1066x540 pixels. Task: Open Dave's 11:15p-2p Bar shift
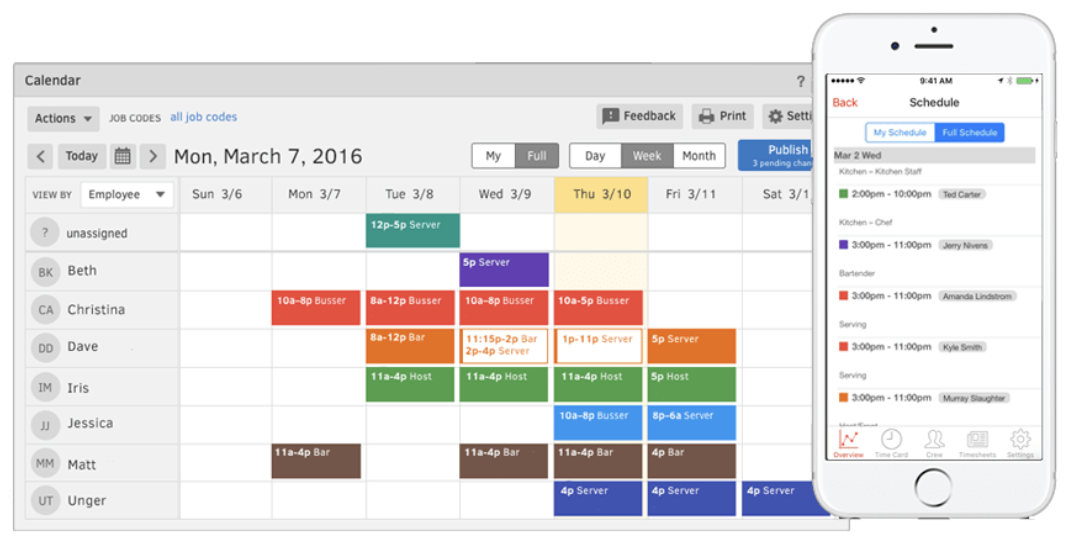click(504, 346)
